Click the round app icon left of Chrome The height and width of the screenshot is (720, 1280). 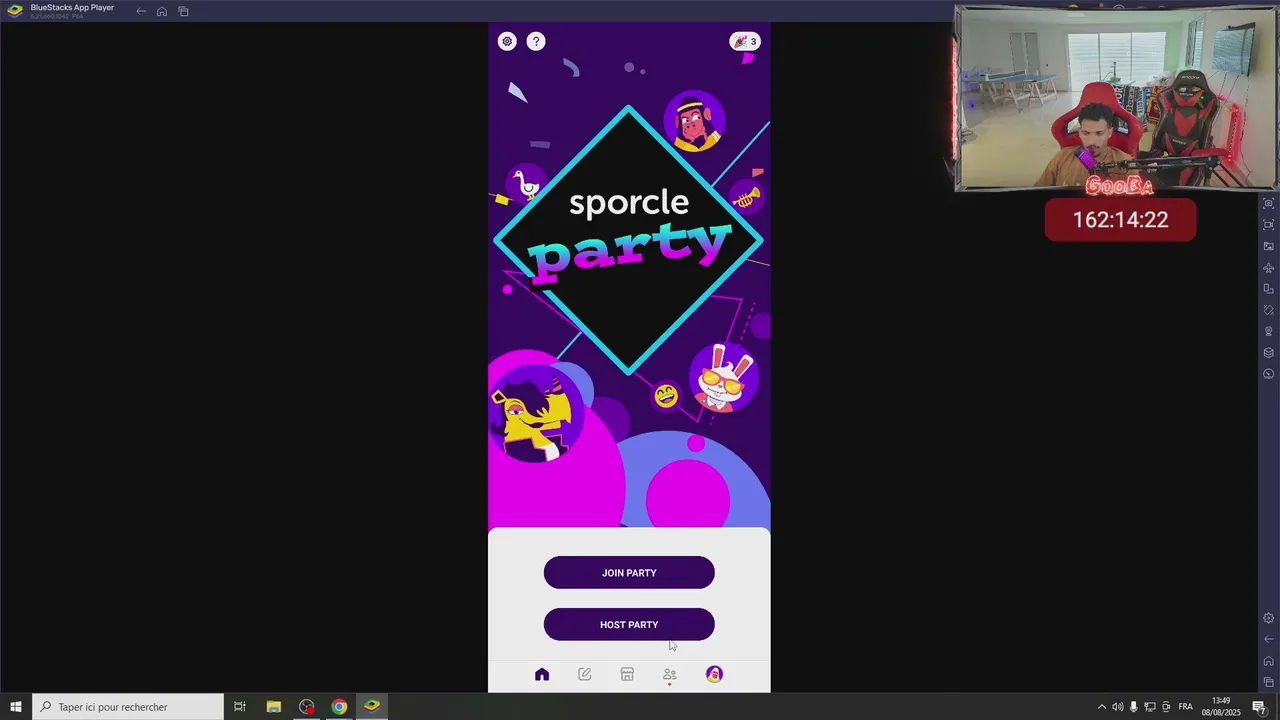(x=306, y=707)
